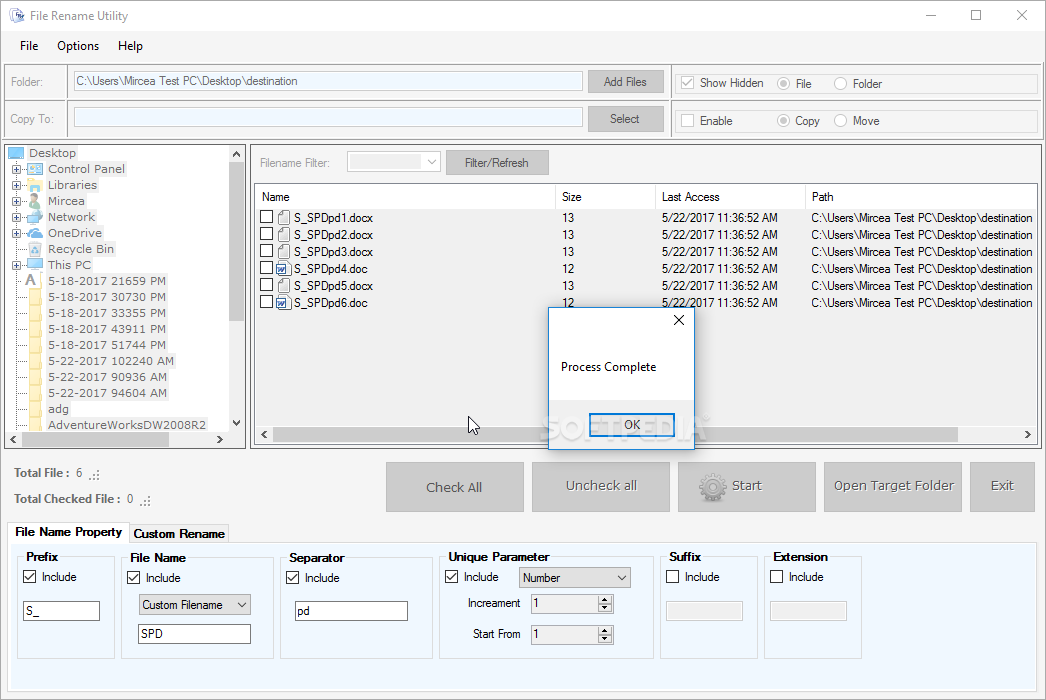Click the Filter/Refresh button
The image size is (1046, 700).
(x=497, y=163)
